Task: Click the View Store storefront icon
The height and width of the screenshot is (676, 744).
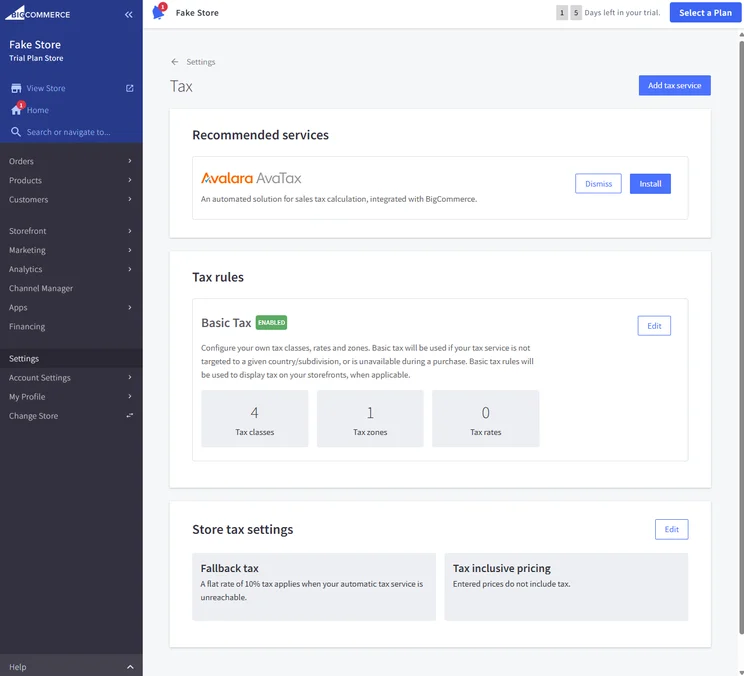Action: [16, 88]
